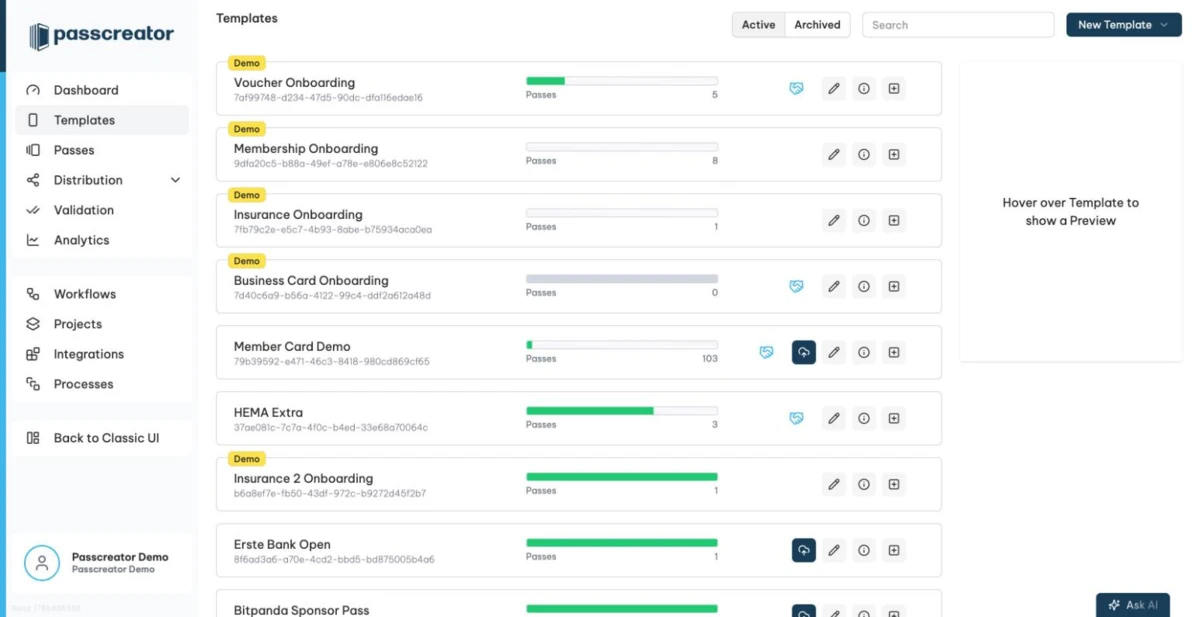Image resolution: width=1200 pixels, height=617 pixels.
Task: Open the Passcreator Demo account menu
Action: click(100, 562)
